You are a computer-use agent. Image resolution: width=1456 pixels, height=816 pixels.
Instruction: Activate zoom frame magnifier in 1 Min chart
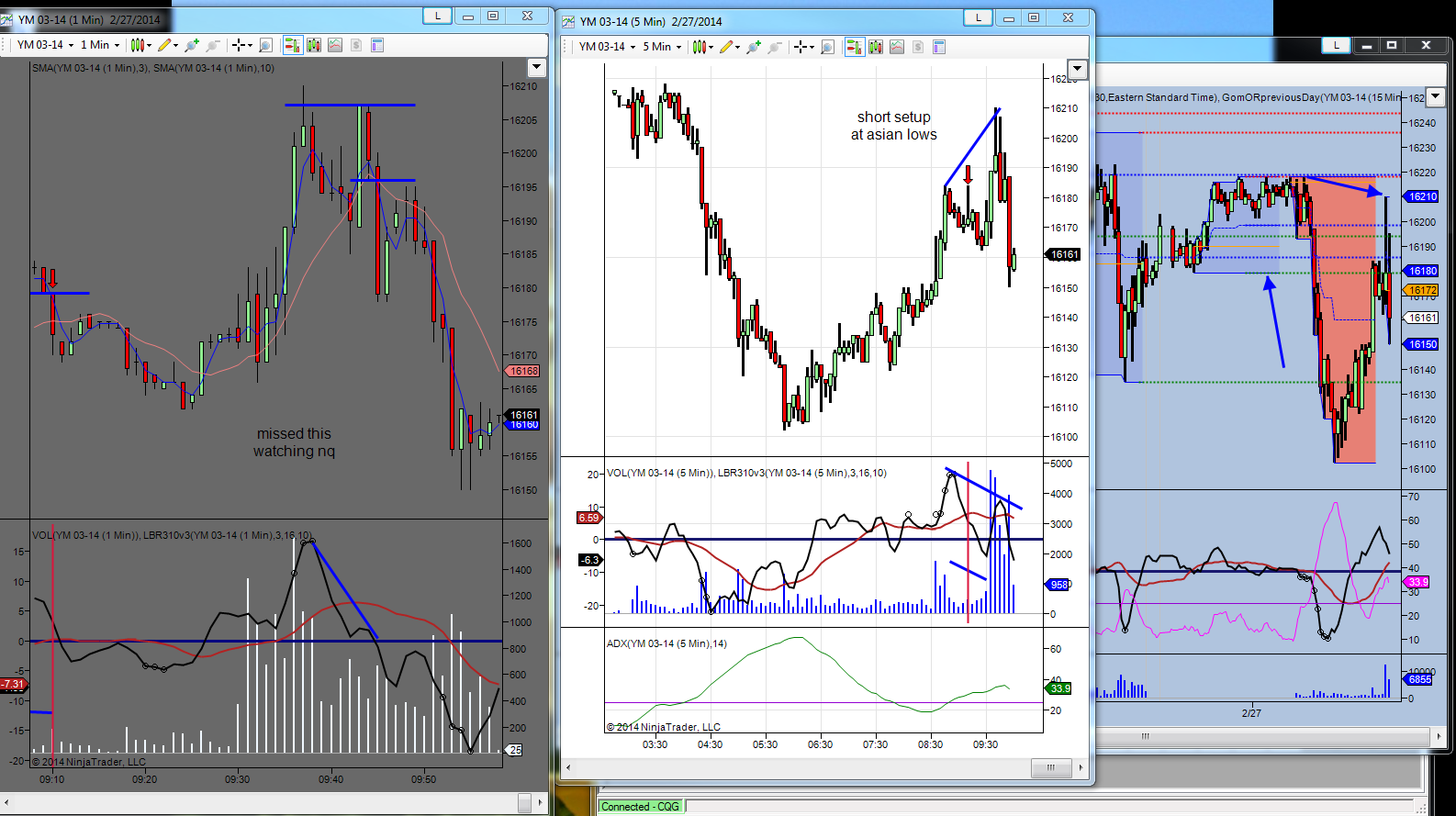[x=265, y=45]
